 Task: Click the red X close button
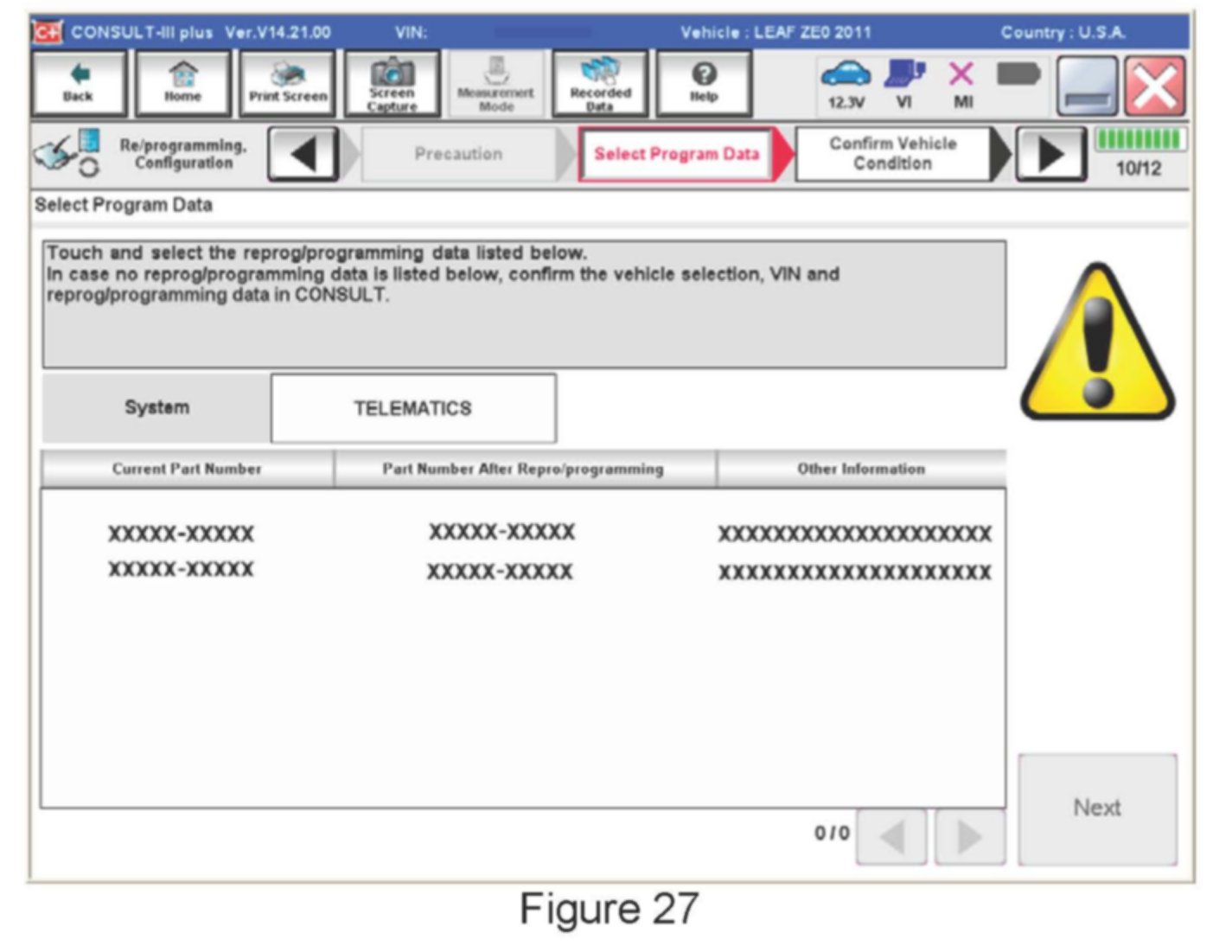click(x=1154, y=86)
